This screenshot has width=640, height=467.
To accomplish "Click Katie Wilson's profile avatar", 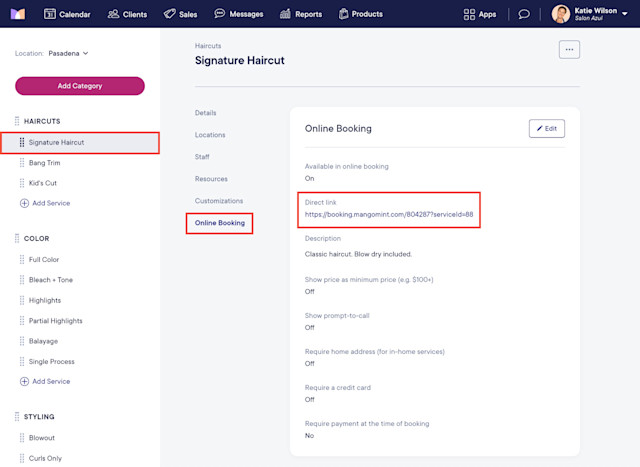I will point(561,14).
